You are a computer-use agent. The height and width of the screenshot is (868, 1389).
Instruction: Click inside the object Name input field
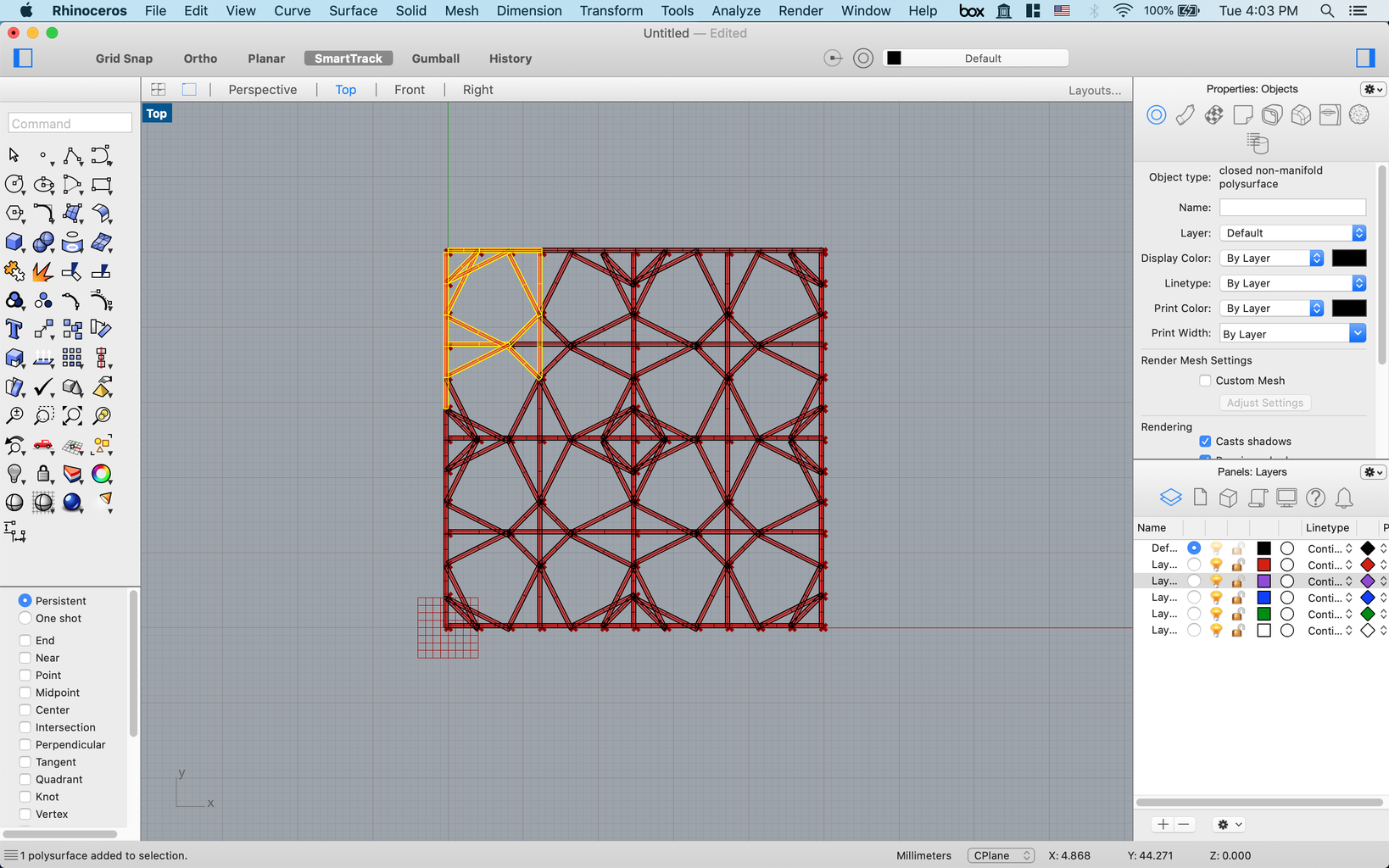coord(1291,207)
